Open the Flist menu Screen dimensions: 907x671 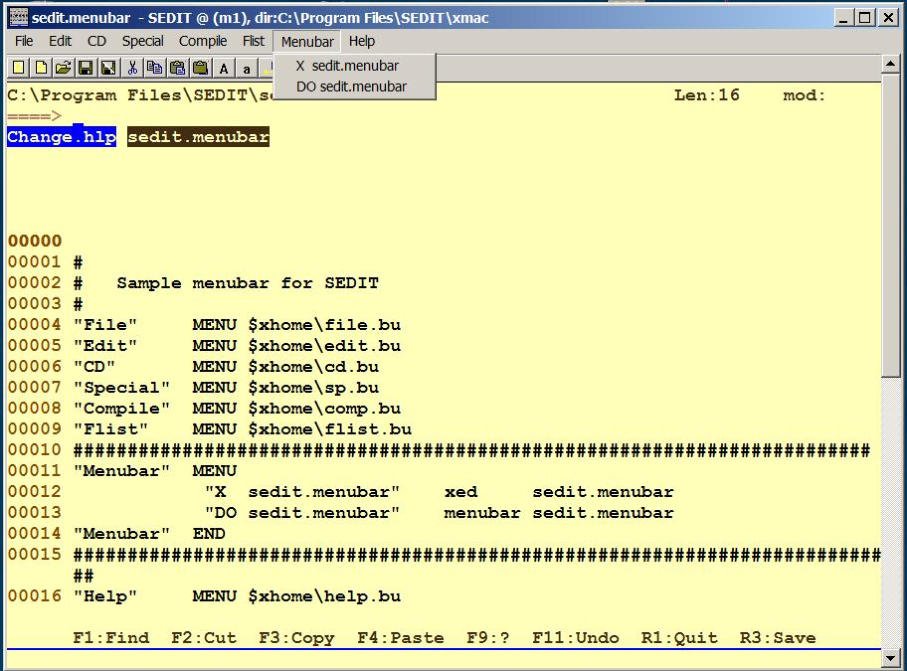pos(253,41)
